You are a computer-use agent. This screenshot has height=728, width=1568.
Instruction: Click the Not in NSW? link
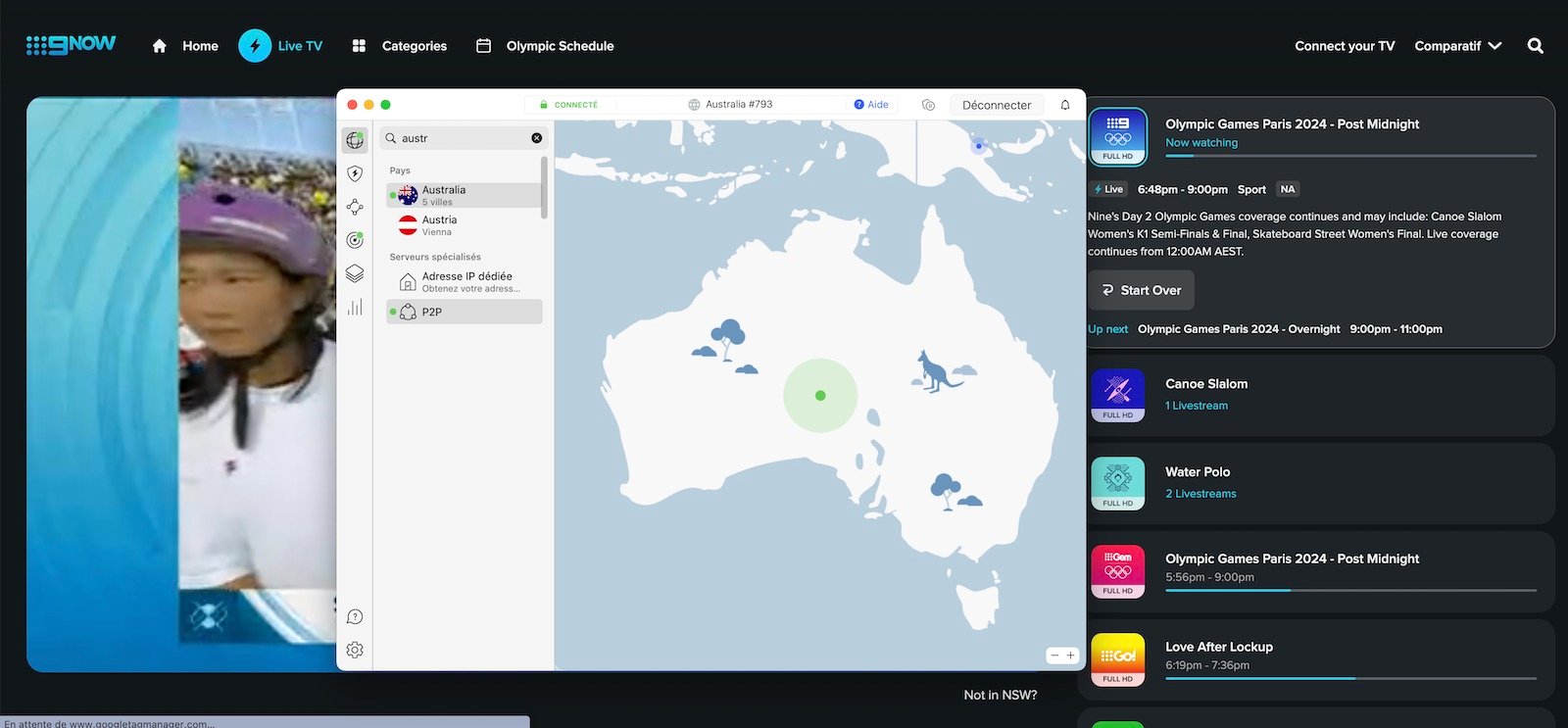point(1001,695)
